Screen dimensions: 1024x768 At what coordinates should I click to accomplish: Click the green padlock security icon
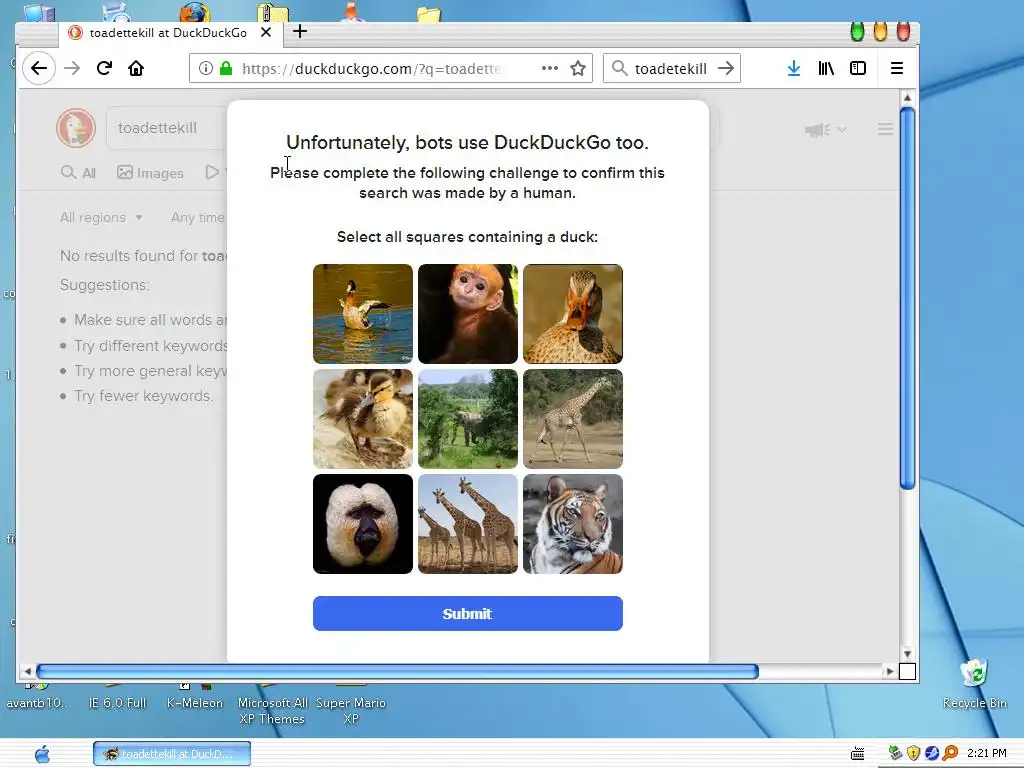(226, 68)
